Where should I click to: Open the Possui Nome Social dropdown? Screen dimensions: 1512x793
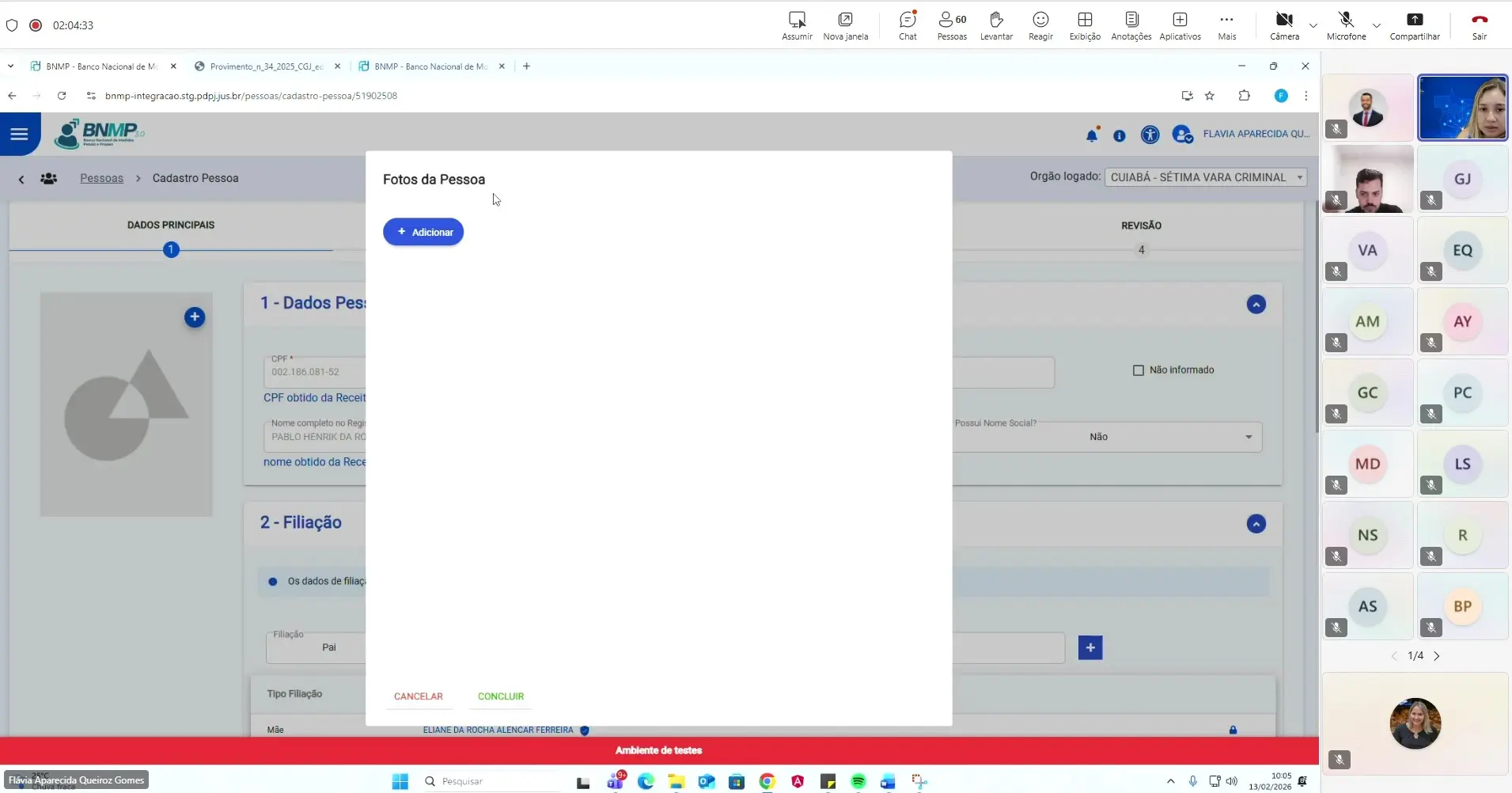point(1108,437)
